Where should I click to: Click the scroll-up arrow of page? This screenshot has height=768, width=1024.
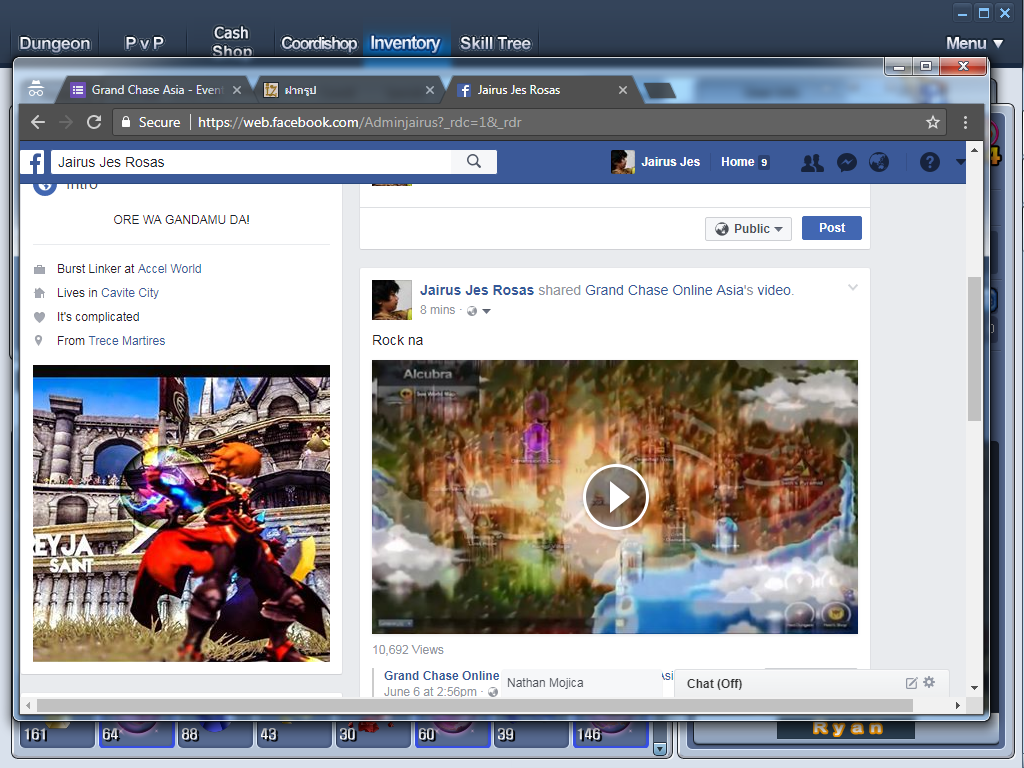[x=974, y=150]
